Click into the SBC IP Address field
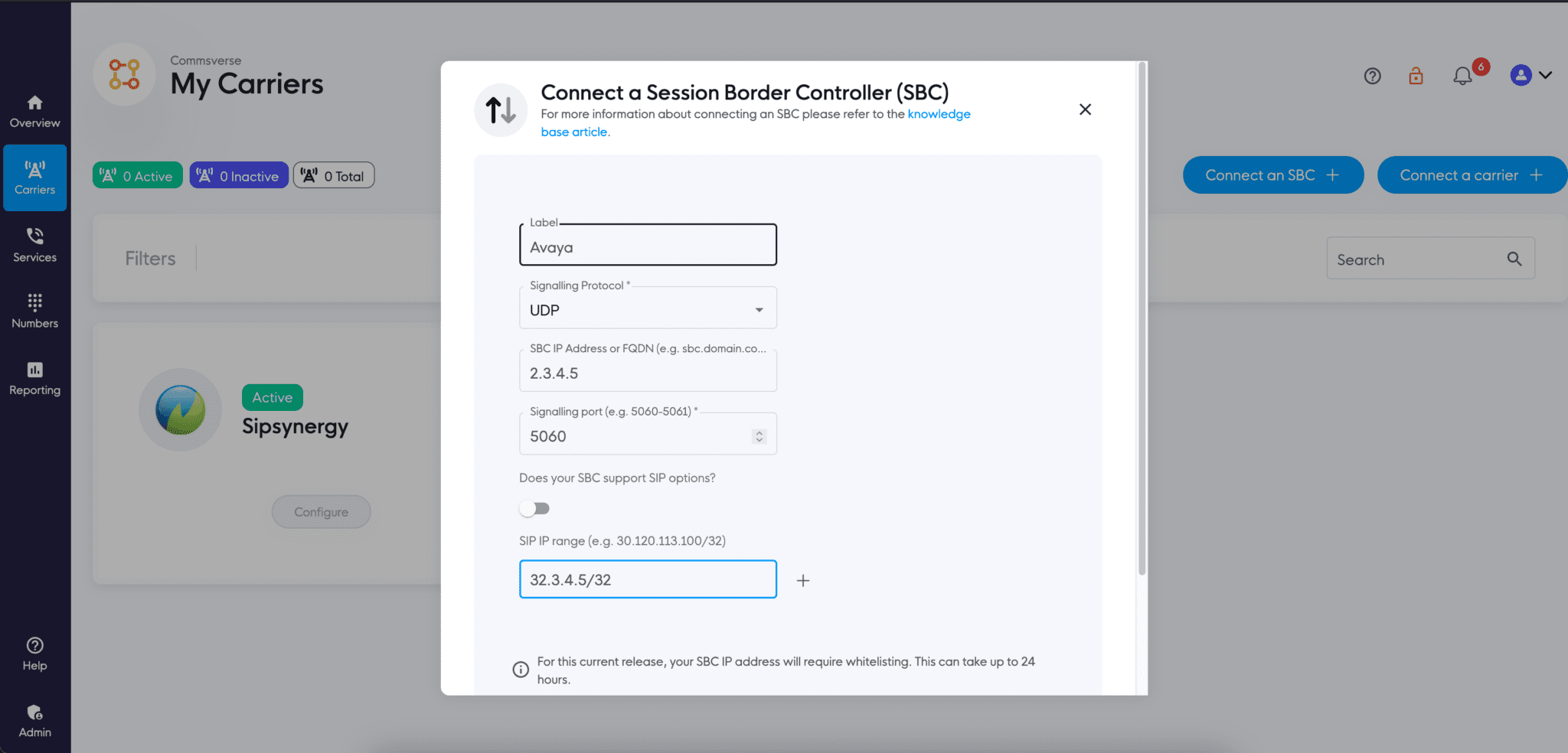Viewport: 1568px width, 753px height. click(648, 373)
